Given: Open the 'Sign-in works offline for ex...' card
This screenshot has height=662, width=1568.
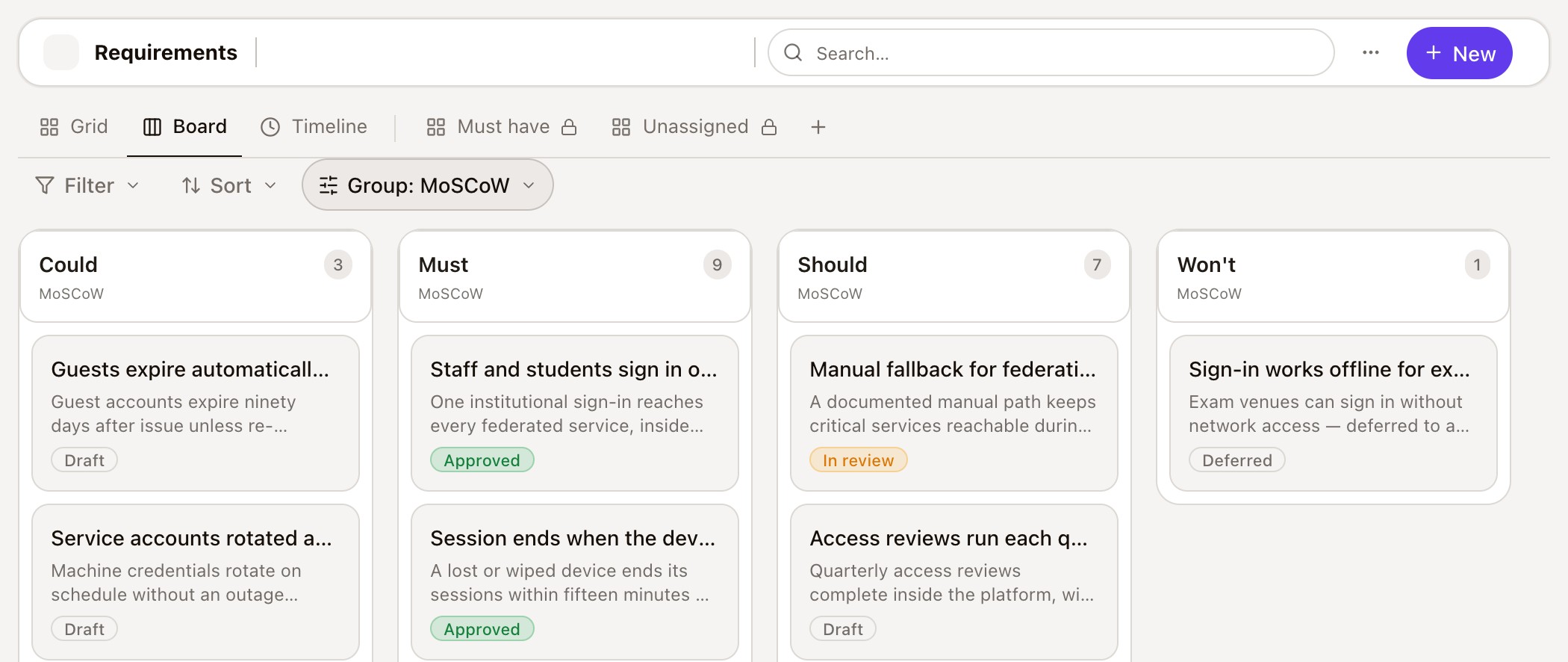Looking at the screenshot, I should click(x=1334, y=413).
